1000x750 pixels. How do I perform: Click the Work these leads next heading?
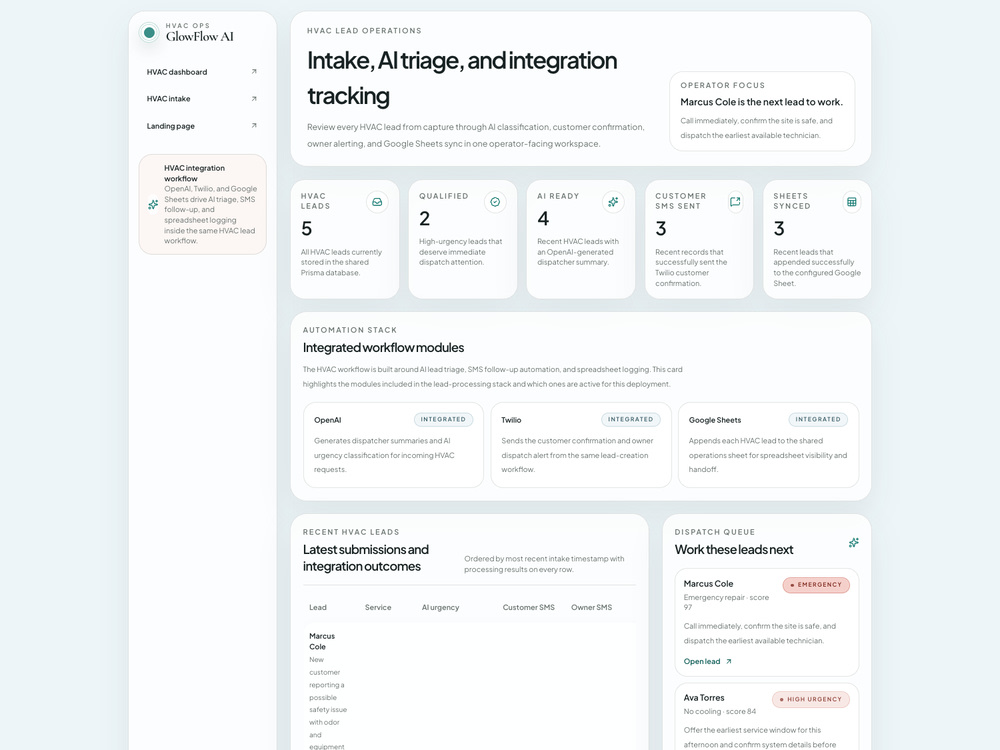[734, 550]
